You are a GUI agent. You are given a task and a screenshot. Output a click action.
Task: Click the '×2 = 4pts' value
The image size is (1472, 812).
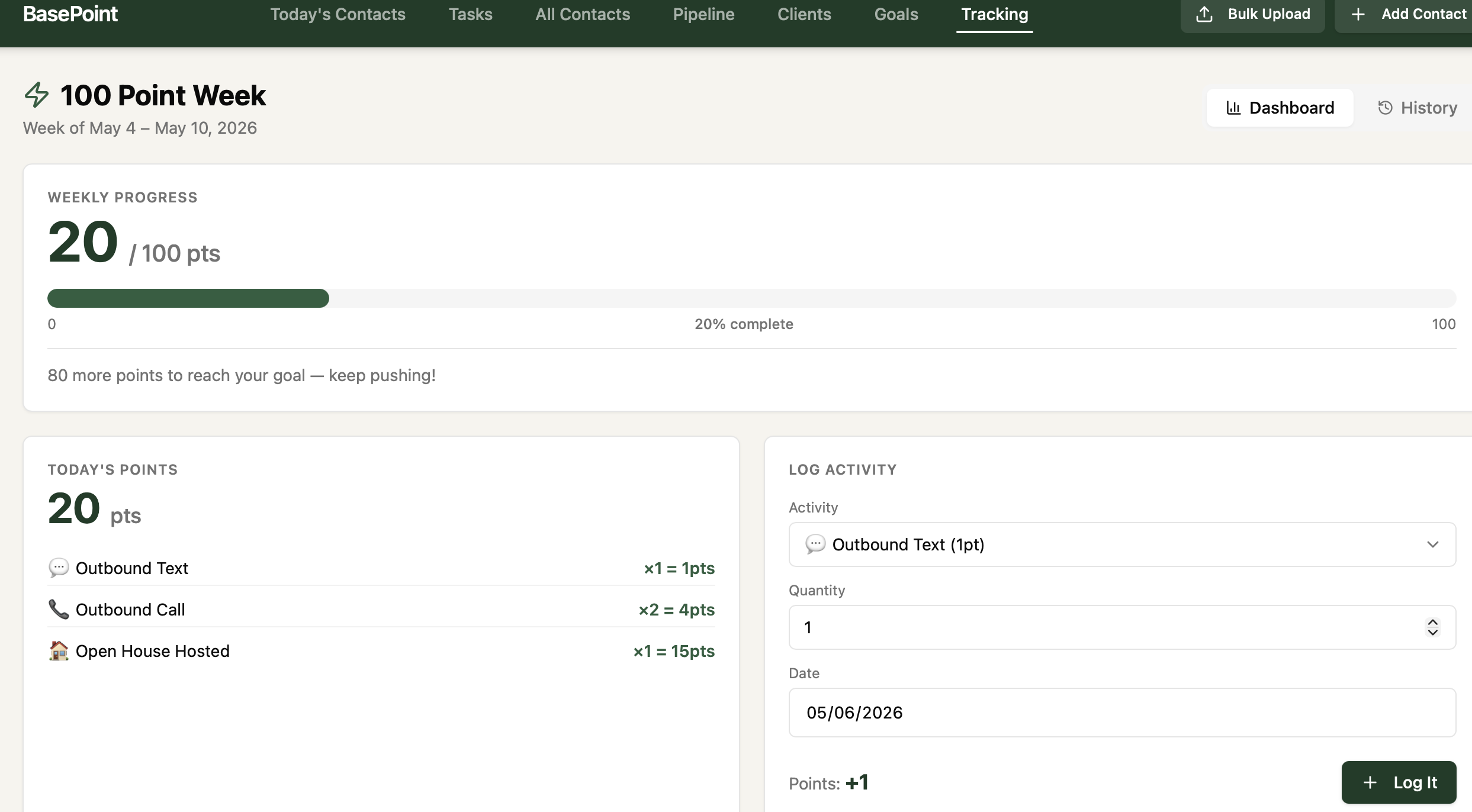click(676, 610)
